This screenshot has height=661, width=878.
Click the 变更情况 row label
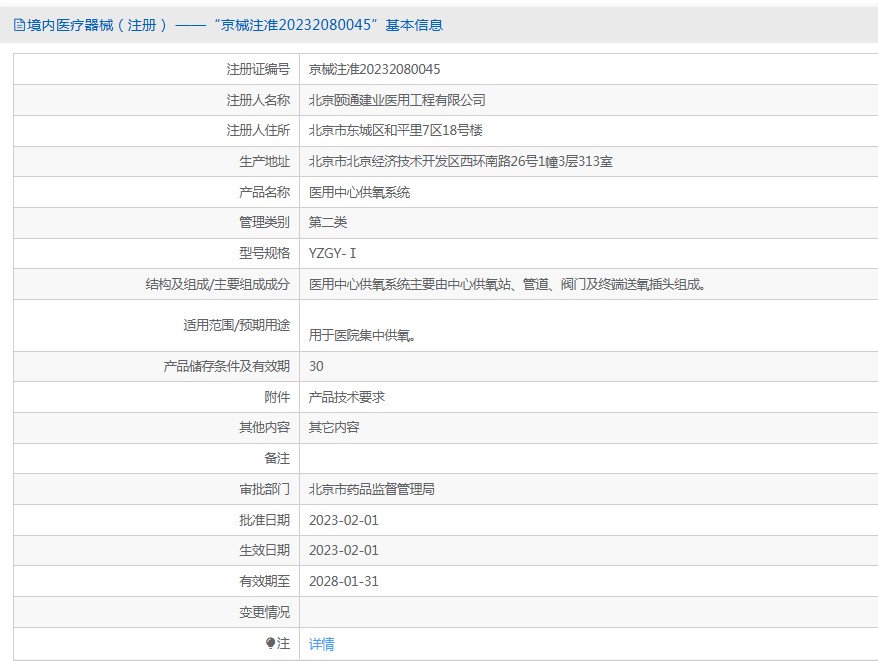coord(264,612)
